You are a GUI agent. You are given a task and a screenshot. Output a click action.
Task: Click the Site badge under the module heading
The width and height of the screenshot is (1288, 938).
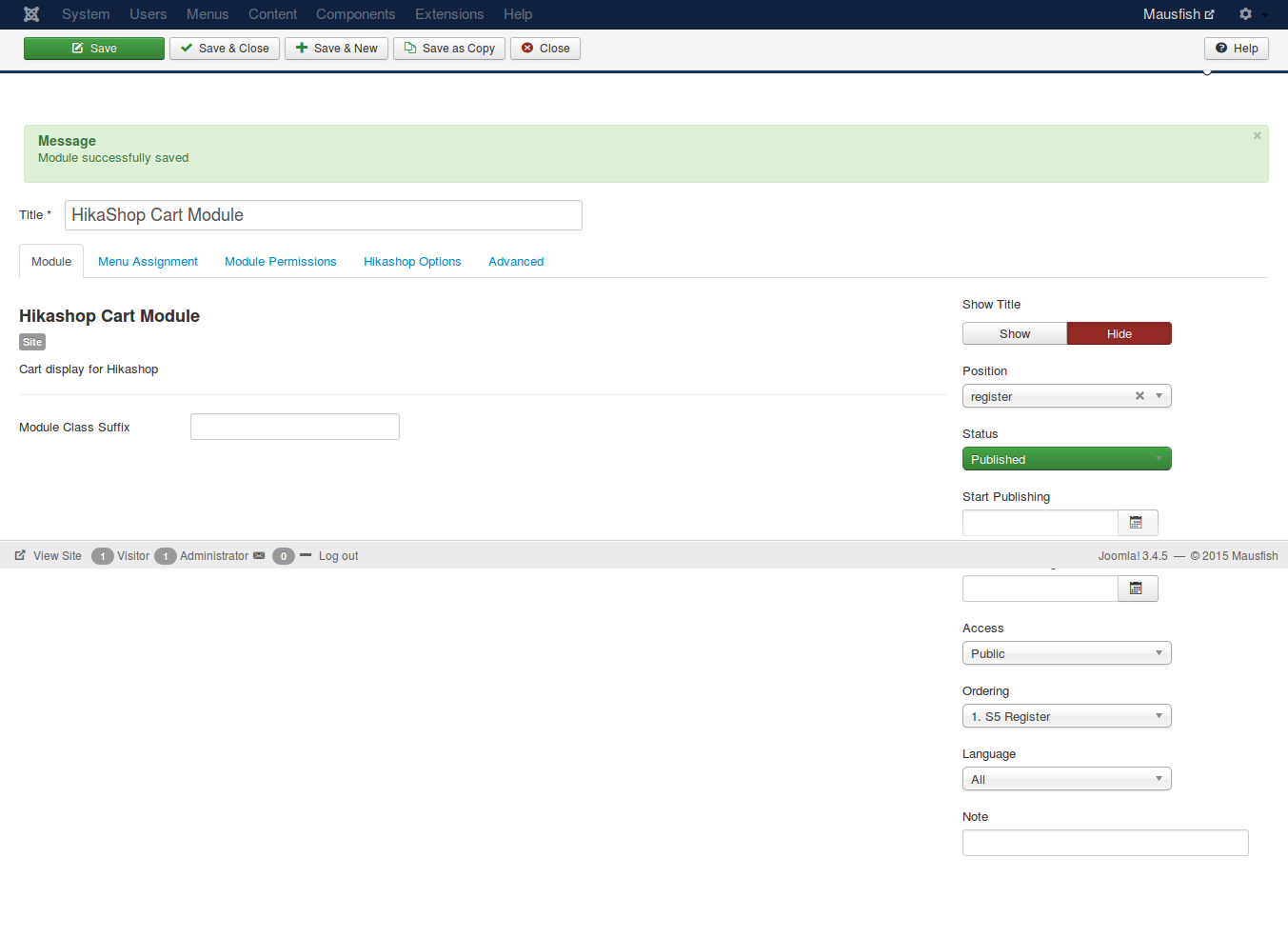click(32, 342)
